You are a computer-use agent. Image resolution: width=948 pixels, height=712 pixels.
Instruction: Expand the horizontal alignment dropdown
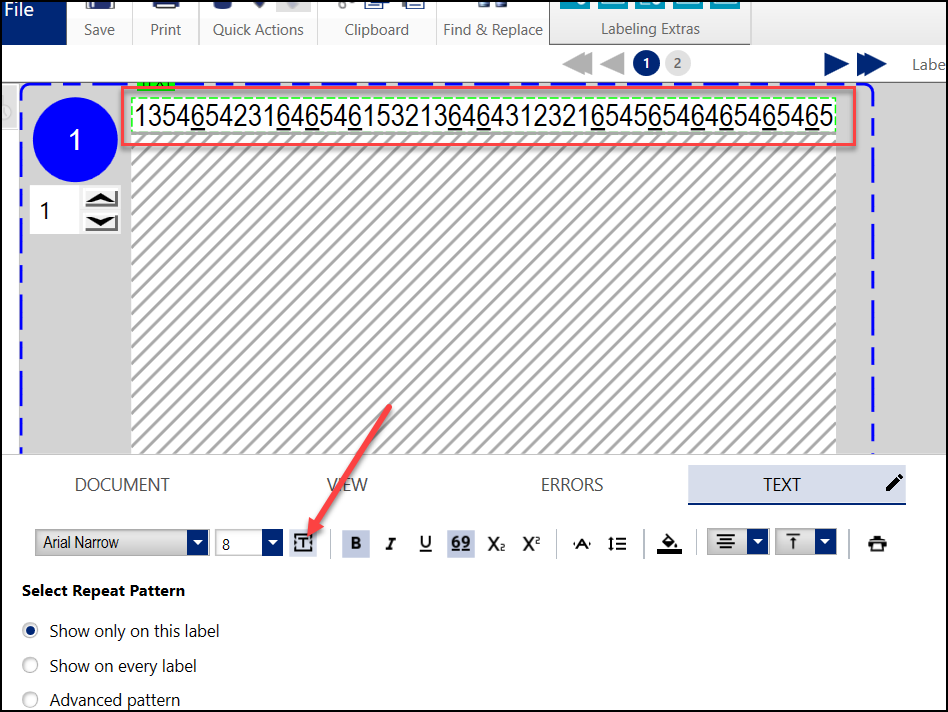758,542
